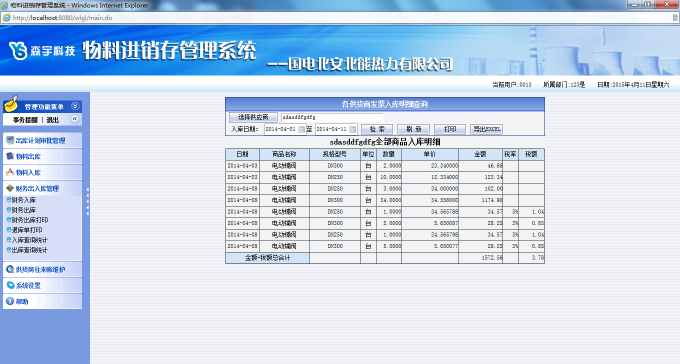
Task: Open the 帮助 menu
Action: tap(42, 301)
